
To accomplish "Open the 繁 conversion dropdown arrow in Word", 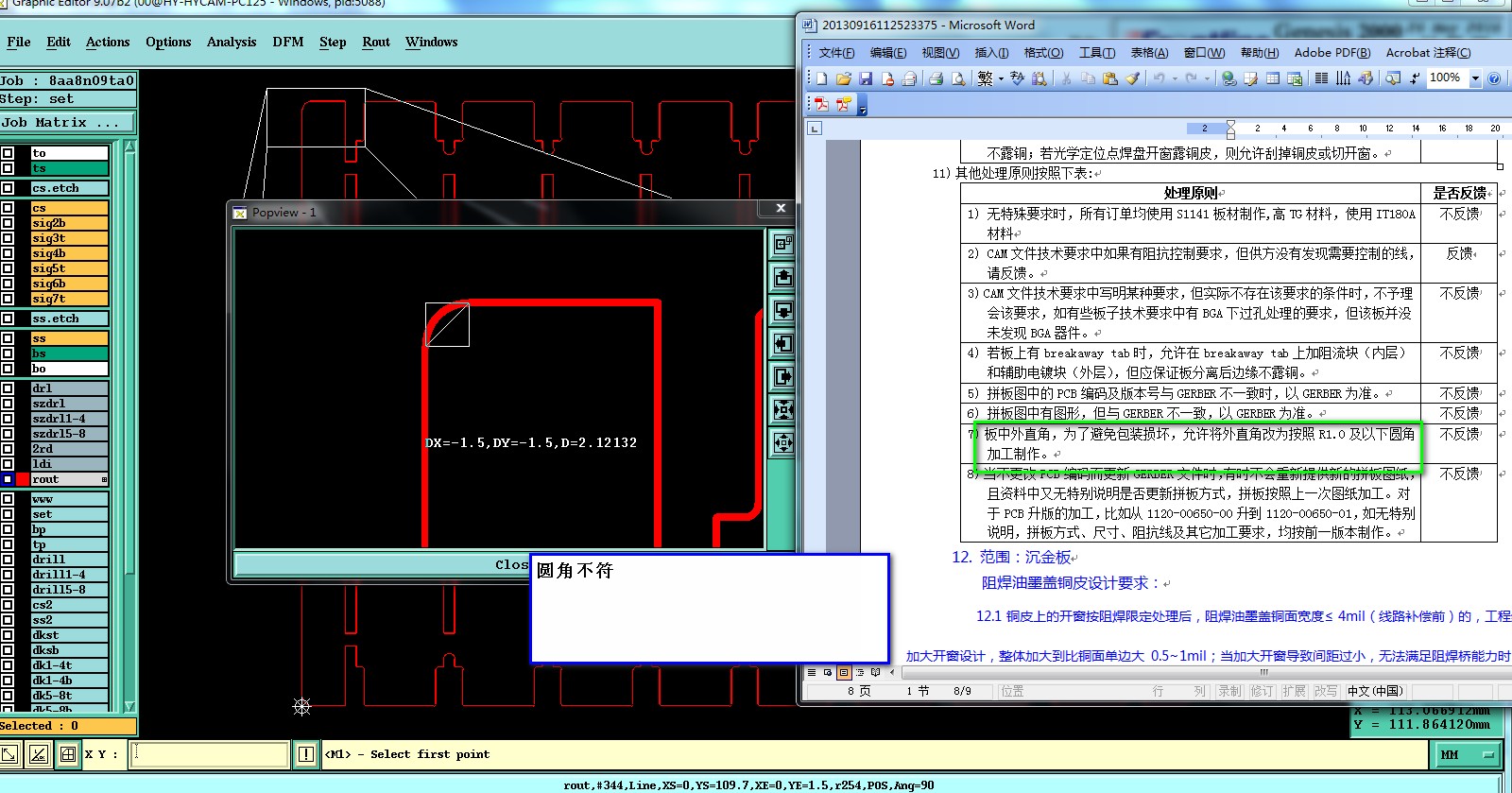I will [1001, 78].
